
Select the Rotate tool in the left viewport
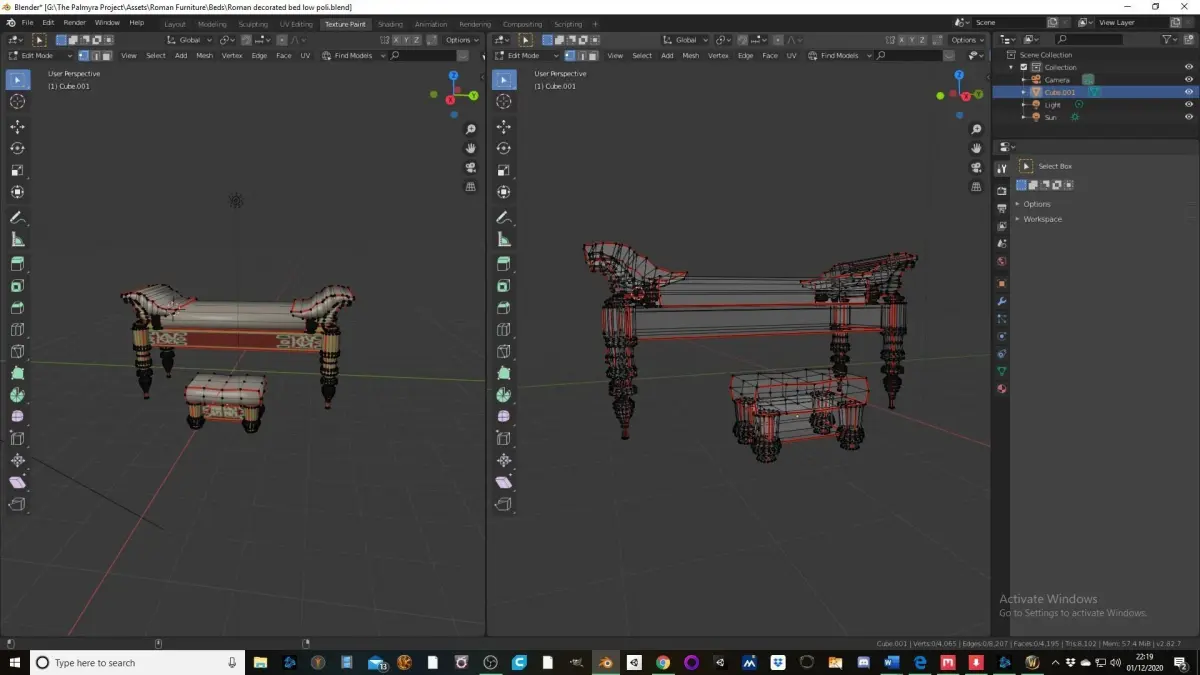pyautogui.click(x=17, y=148)
